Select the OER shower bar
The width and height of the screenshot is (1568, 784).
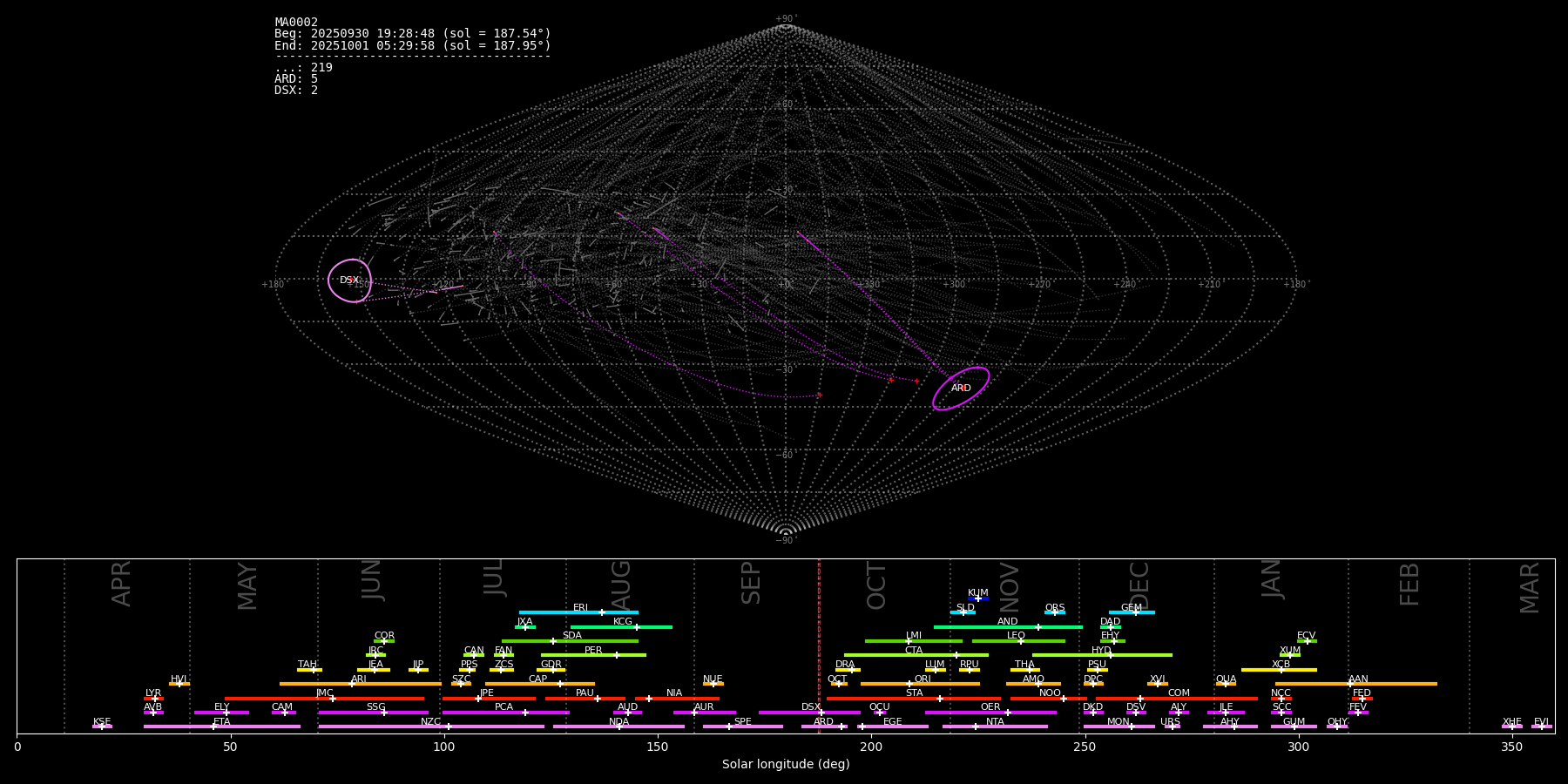pyautogui.click(x=990, y=713)
